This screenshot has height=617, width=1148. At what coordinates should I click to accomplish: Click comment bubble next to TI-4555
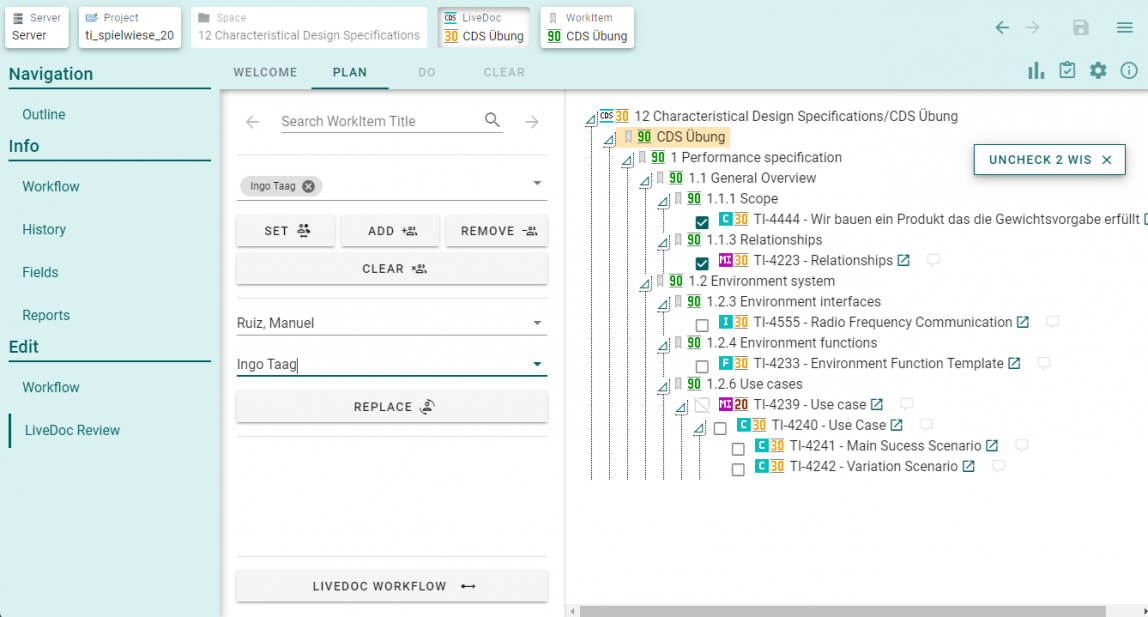pos(1052,322)
